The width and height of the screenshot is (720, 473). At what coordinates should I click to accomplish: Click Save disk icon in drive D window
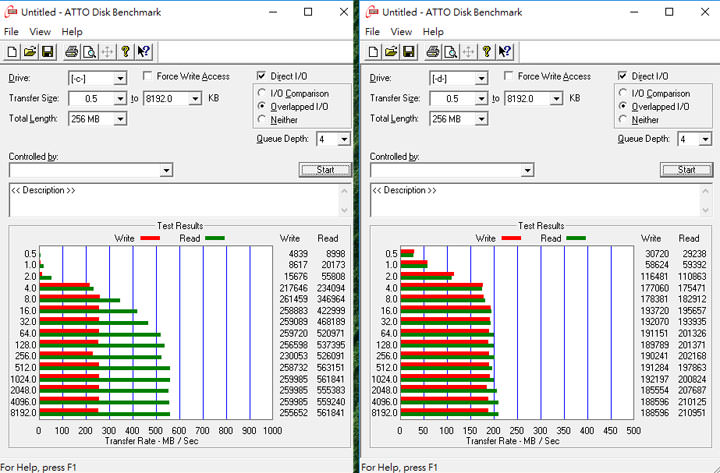tap(408, 52)
